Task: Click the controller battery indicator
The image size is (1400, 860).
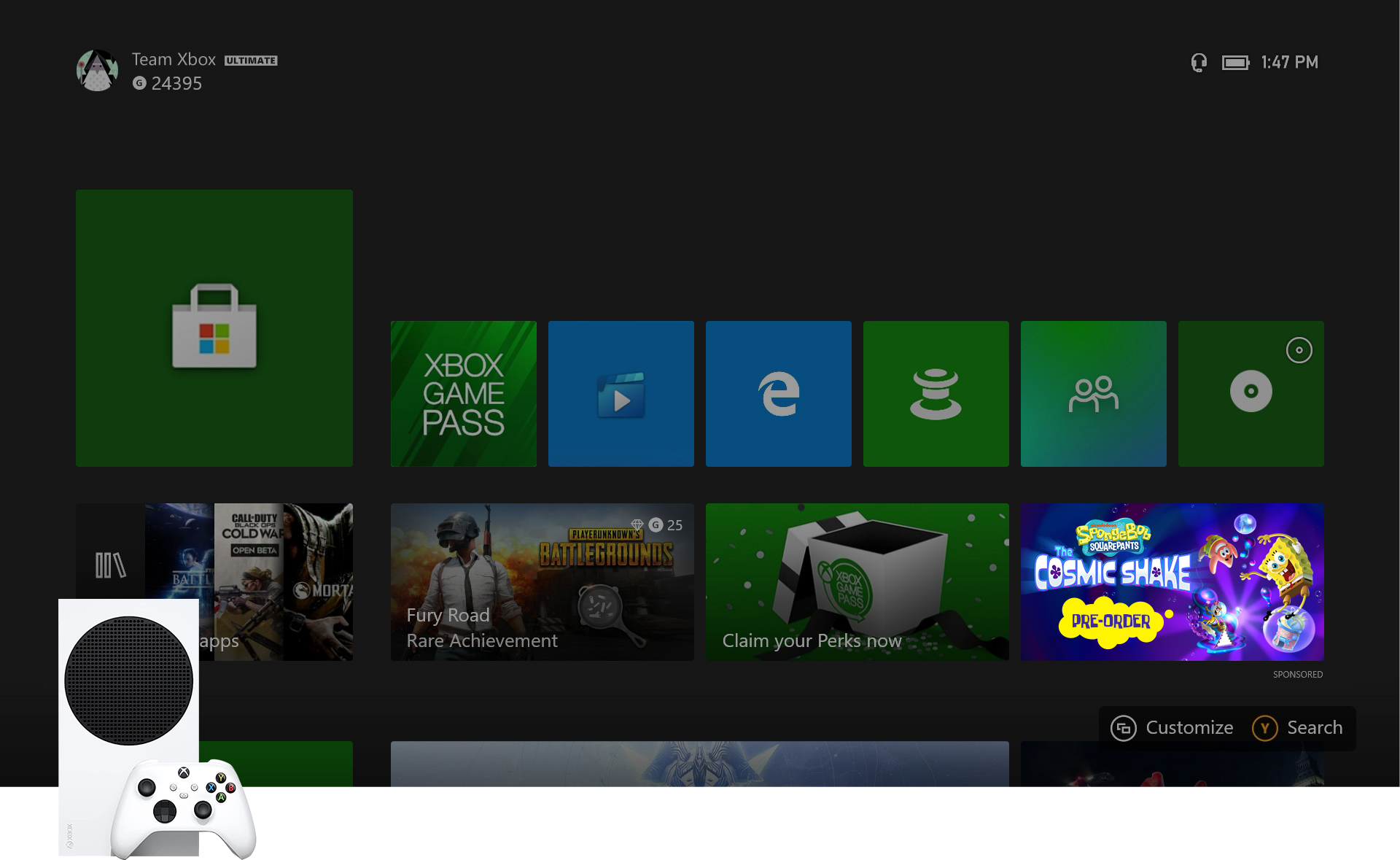Action: click(x=1235, y=63)
